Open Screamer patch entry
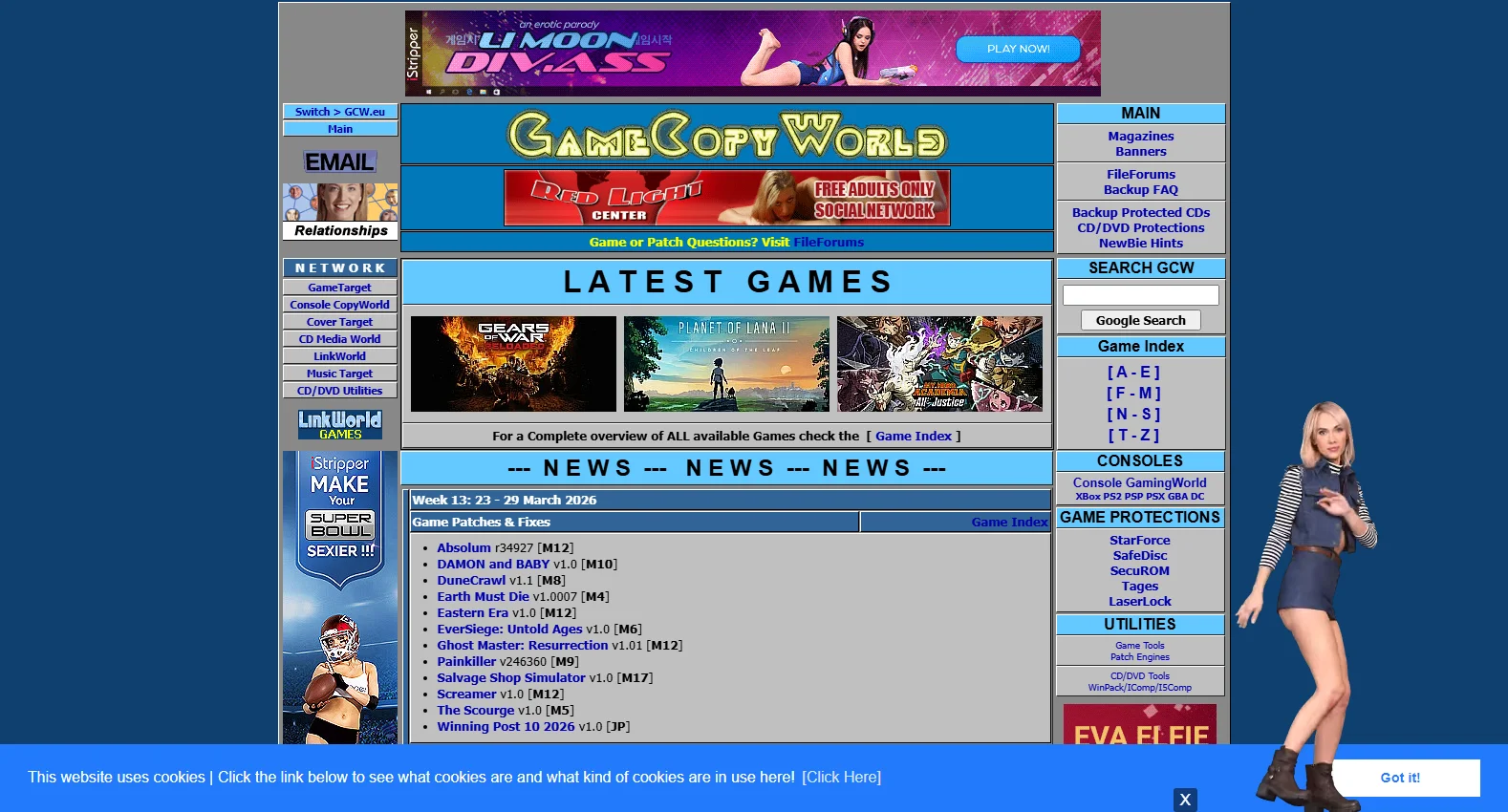This screenshot has width=1508, height=812. click(466, 694)
